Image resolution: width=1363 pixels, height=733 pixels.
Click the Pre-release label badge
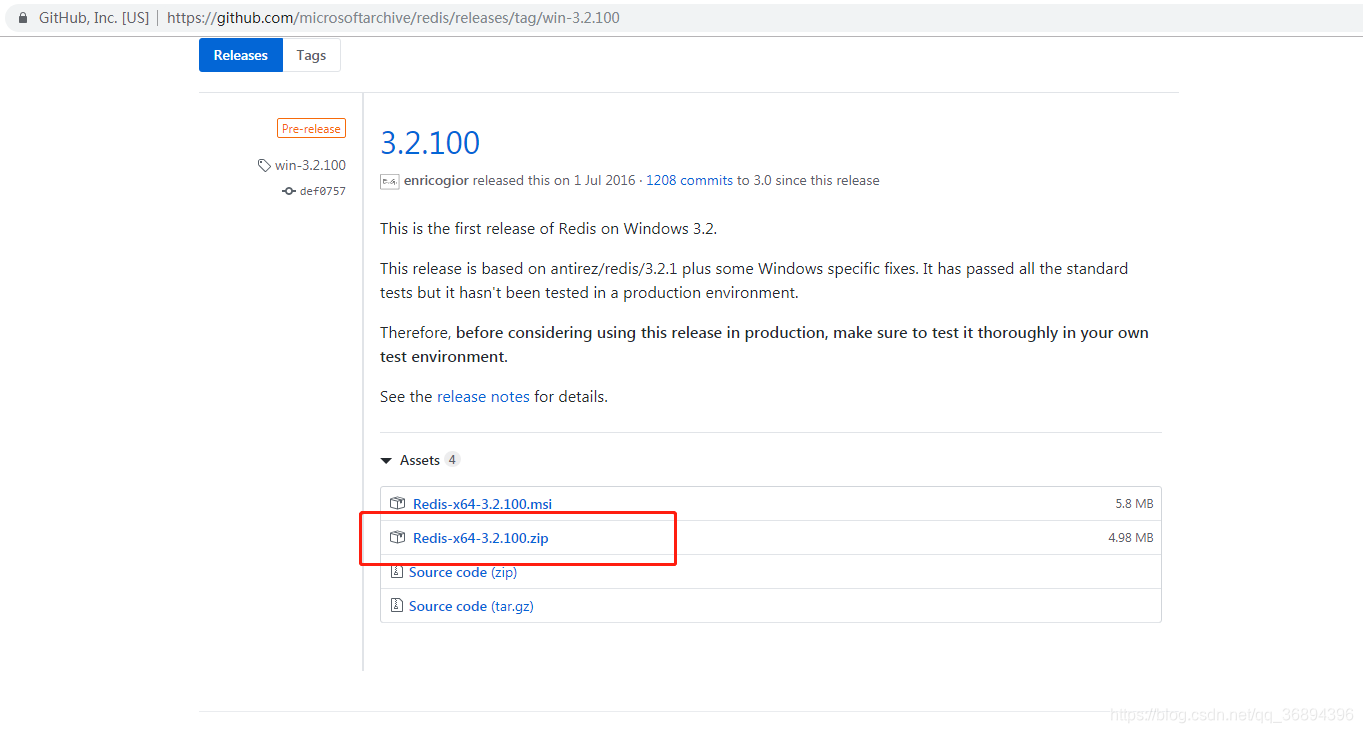click(311, 129)
